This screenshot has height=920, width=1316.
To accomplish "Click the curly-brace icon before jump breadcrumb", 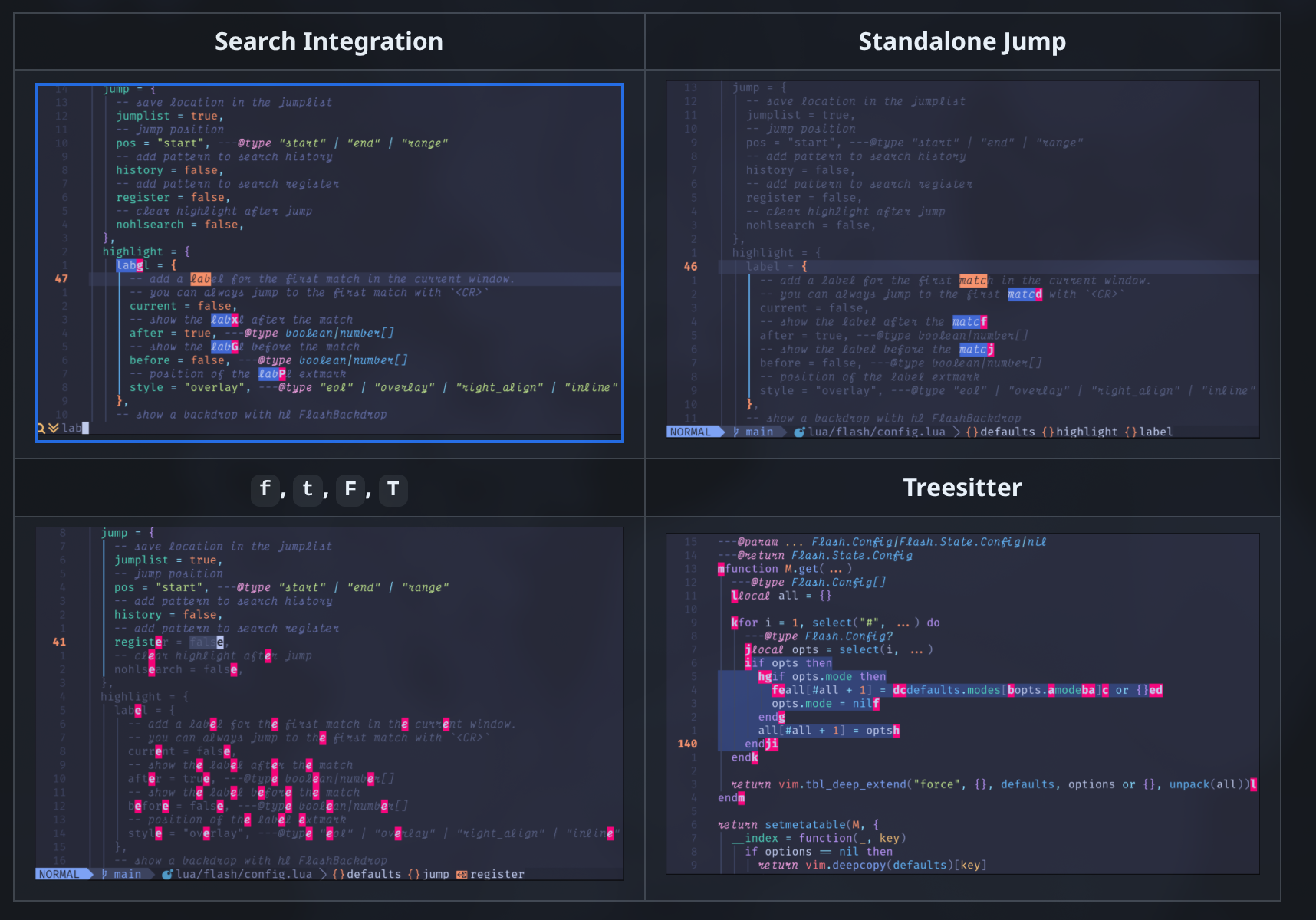I will pos(414,874).
